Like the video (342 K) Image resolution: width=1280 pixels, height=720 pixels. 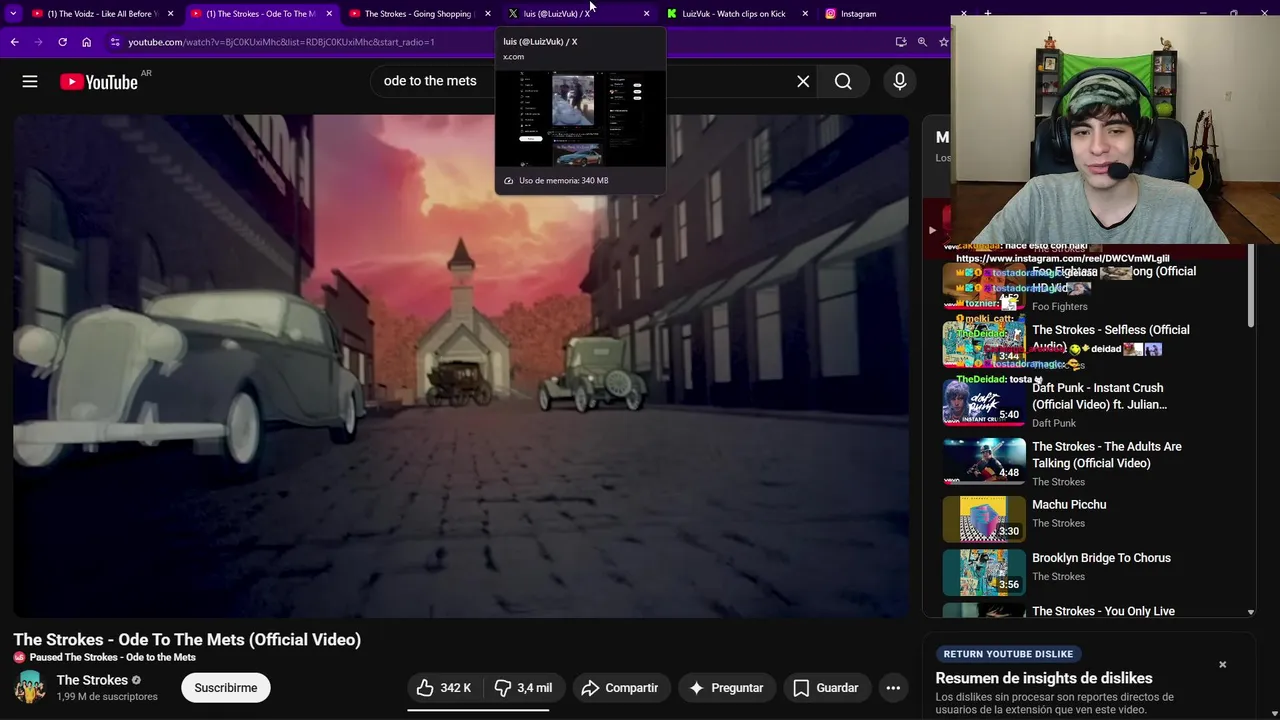[x=444, y=688]
